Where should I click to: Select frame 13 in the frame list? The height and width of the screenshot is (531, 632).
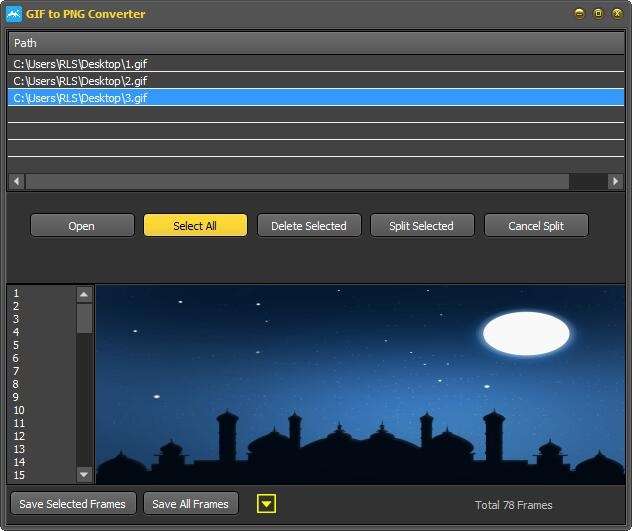coord(42,449)
